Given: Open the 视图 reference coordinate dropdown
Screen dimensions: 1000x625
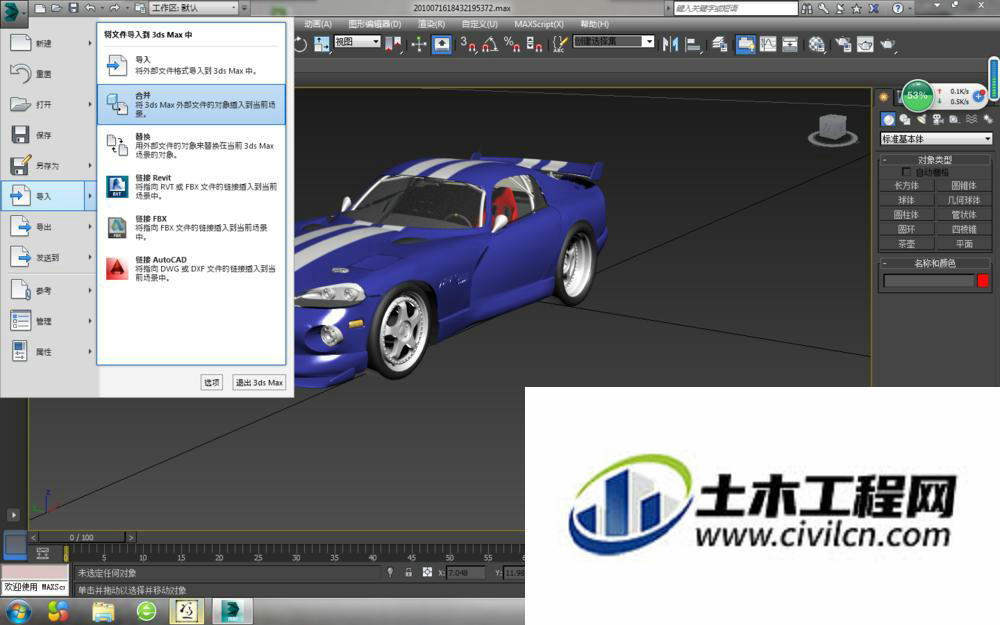Looking at the screenshot, I should coord(357,41).
